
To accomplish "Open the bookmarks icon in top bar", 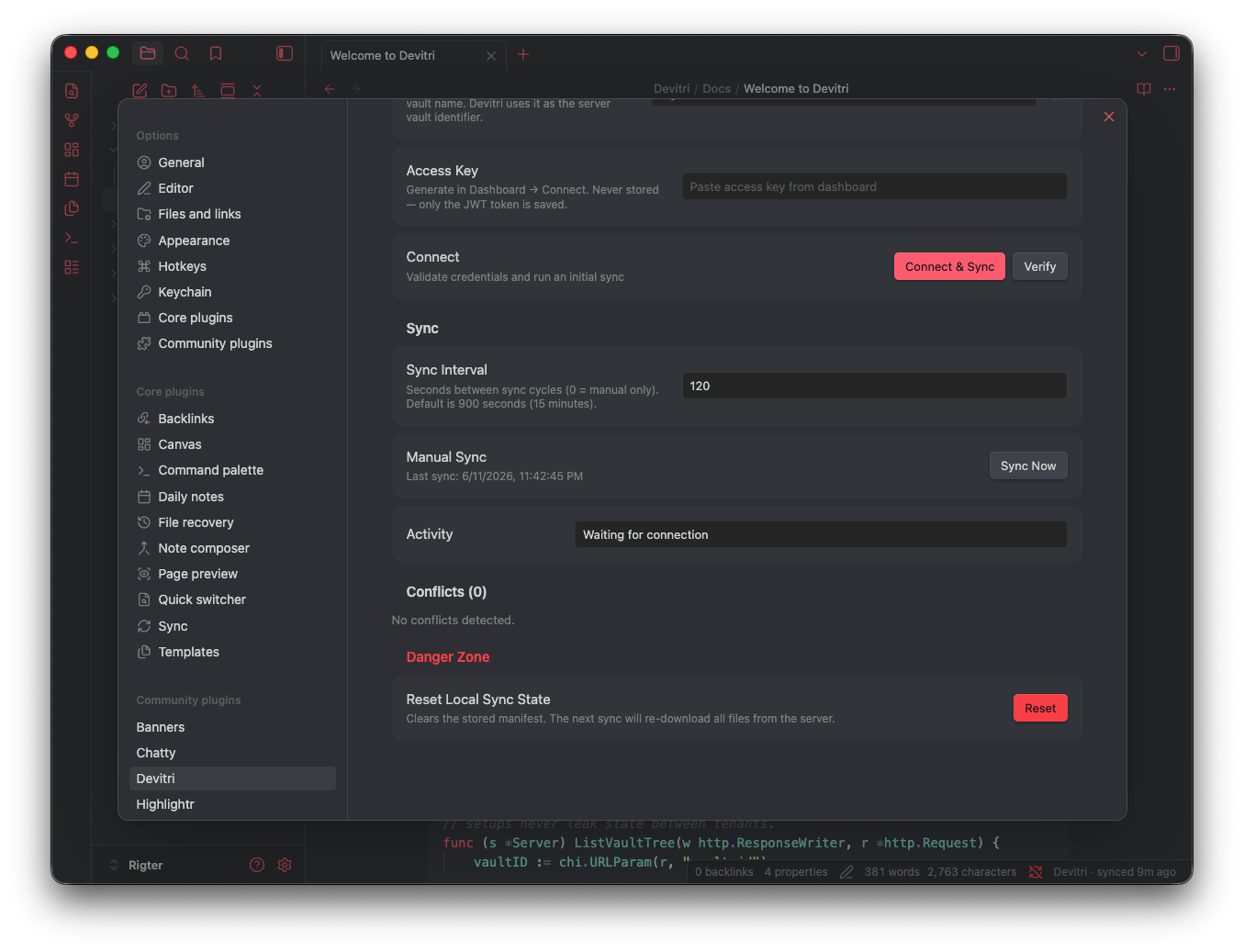I will (x=216, y=53).
